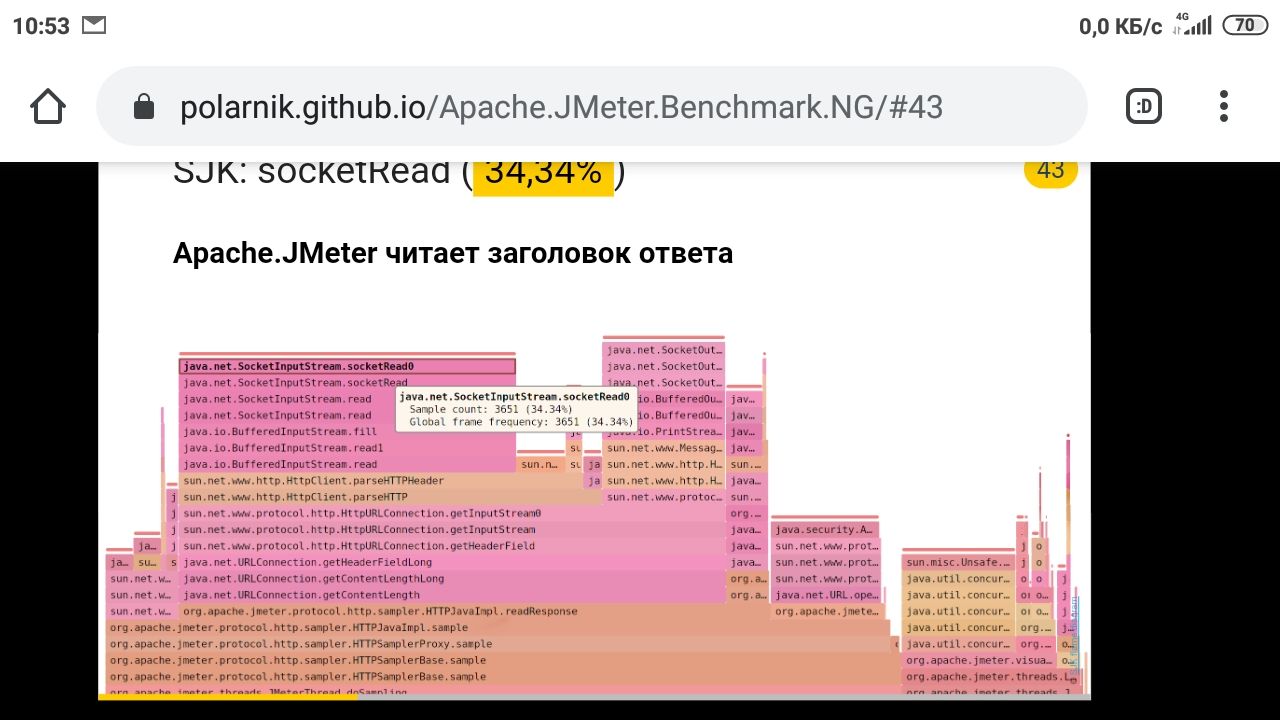The height and width of the screenshot is (720, 1280).
Task: Tap the 4G signal strength icon
Action: coord(1192,25)
